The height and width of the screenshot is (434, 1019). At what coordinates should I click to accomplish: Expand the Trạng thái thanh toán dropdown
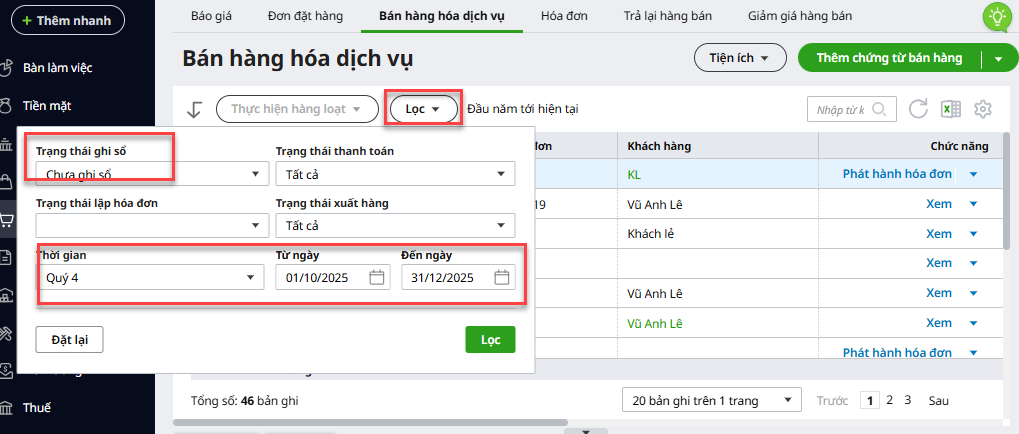click(x=395, y=175)
